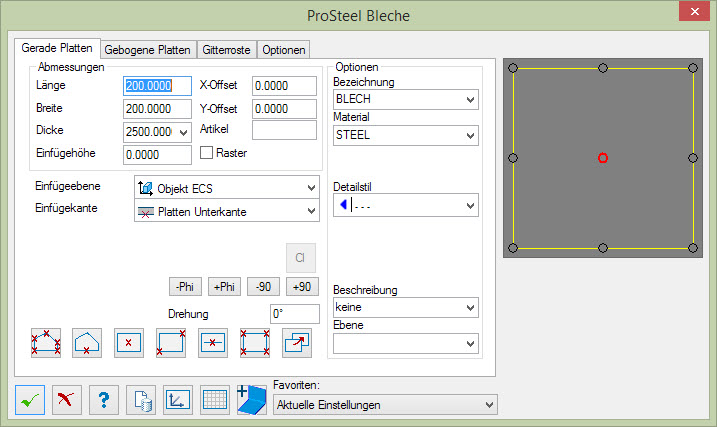Select the rectangle plate center point icon
The image size is (717, 427).
point(128,343)
